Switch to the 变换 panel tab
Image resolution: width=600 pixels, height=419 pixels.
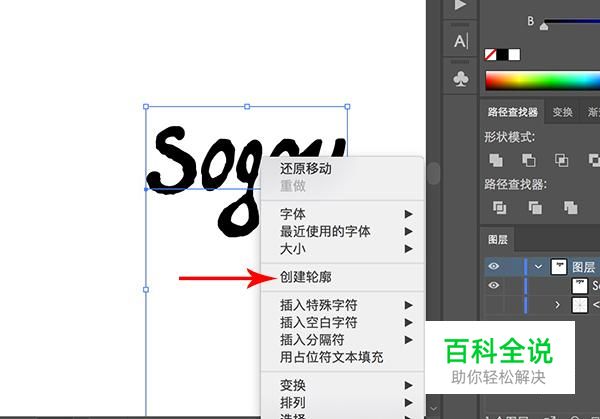coord(562,112)
